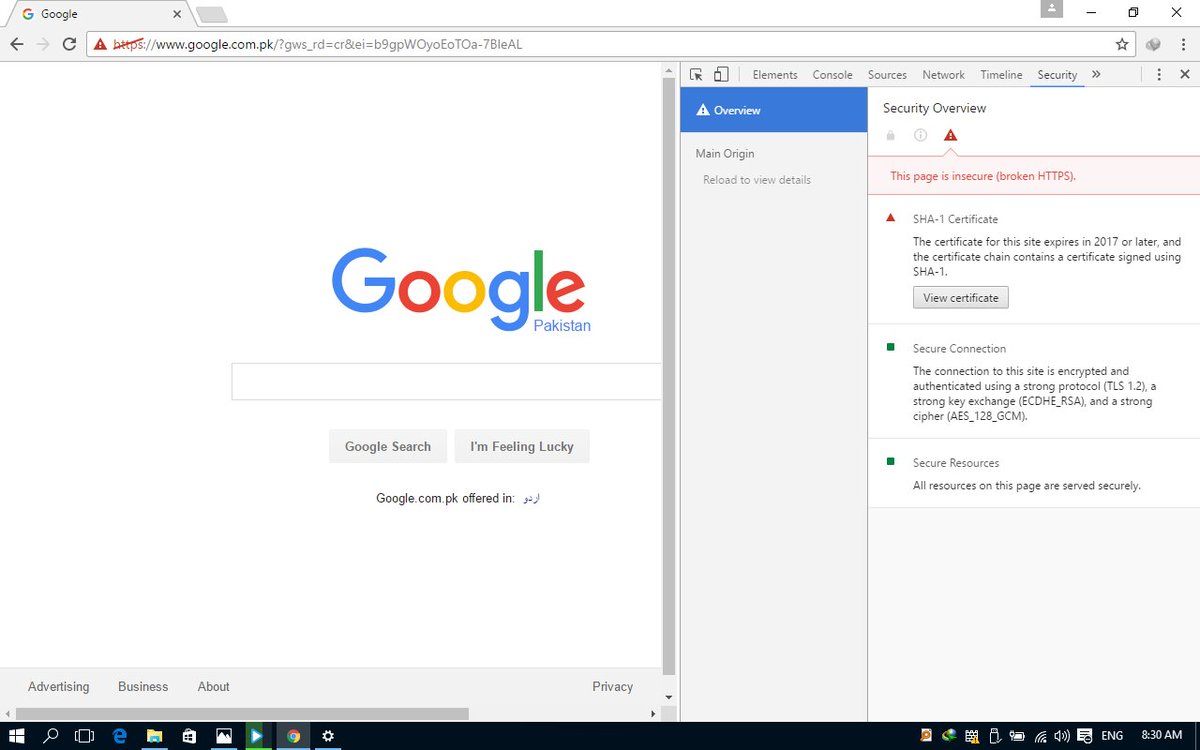
Task: Open Settings gear on the taskbar
Action: [327, 736]
